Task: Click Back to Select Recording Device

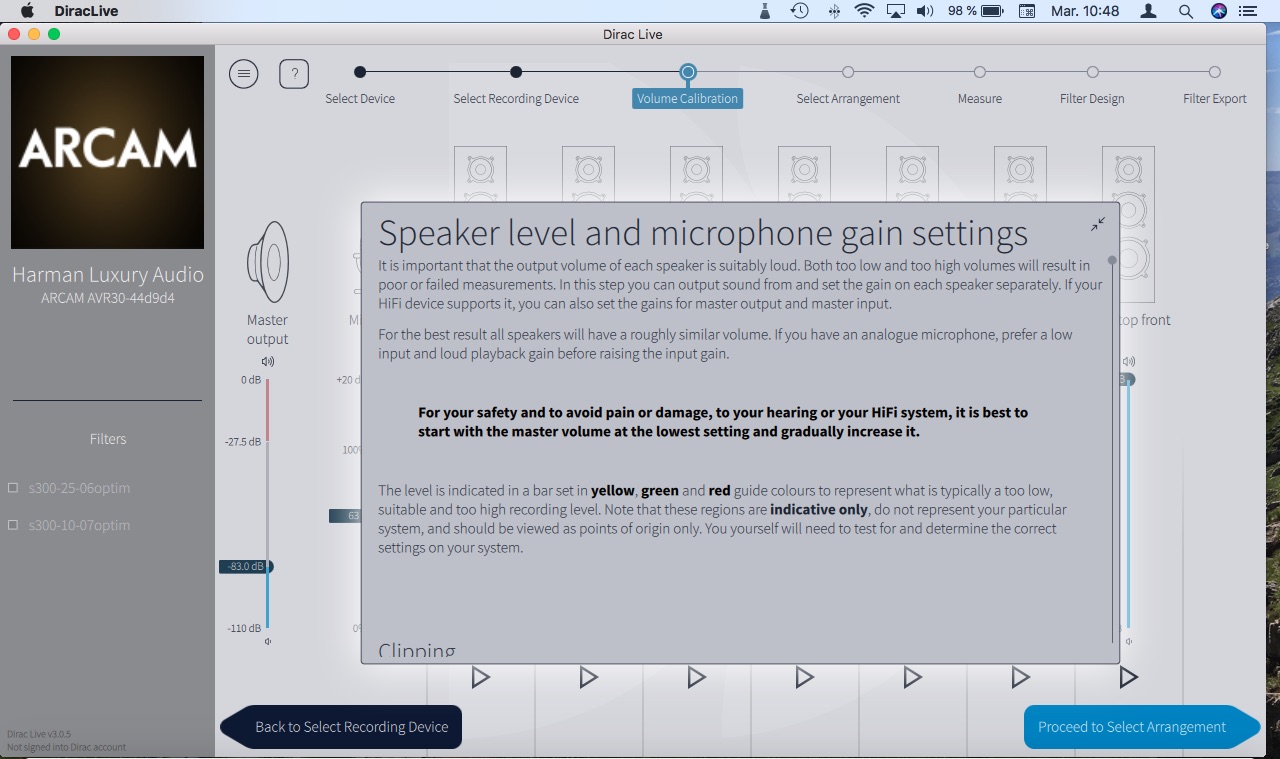Action: point(341,727)
